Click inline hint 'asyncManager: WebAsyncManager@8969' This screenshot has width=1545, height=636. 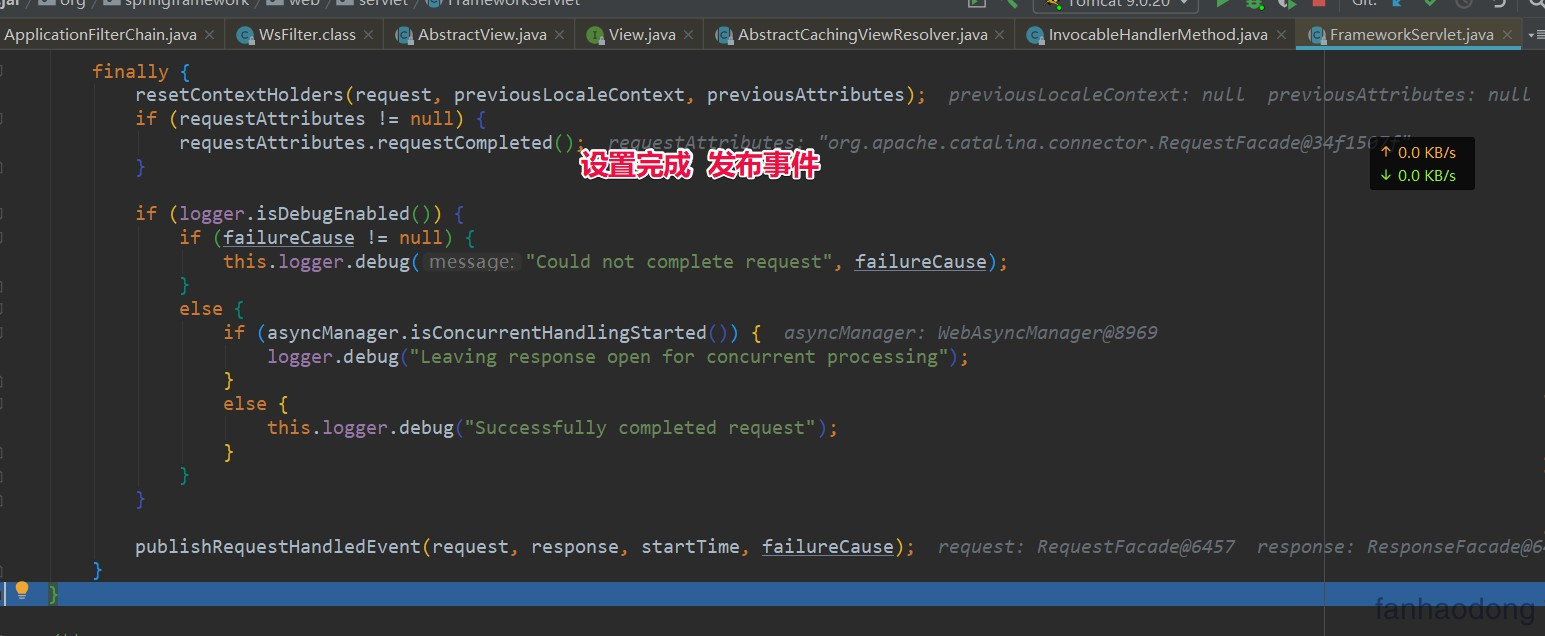pos(970,333)
